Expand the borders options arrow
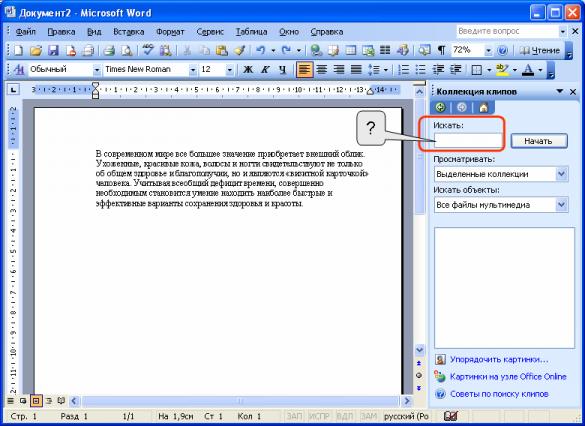 click(x=489, y=70)
